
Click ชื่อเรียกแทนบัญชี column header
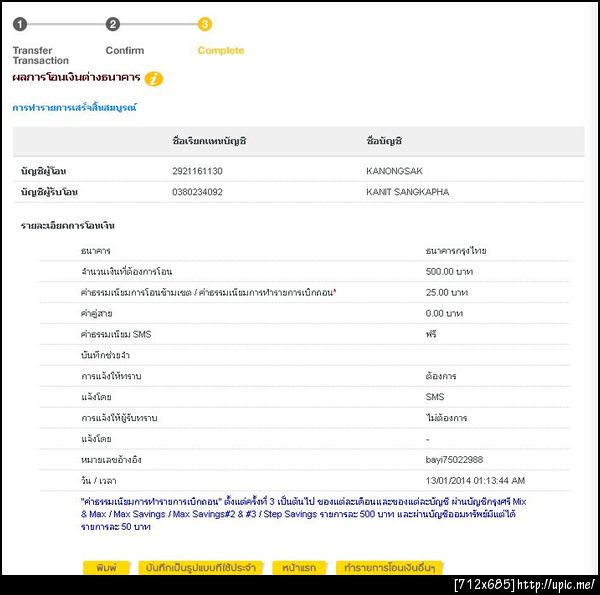click(209, 141)
